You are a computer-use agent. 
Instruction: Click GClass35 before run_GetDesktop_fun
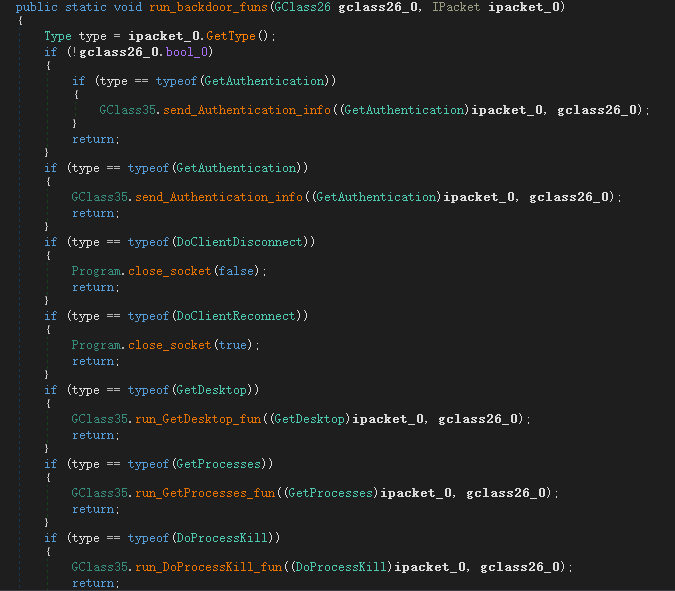pyautogui.click(x=100, y=419)
